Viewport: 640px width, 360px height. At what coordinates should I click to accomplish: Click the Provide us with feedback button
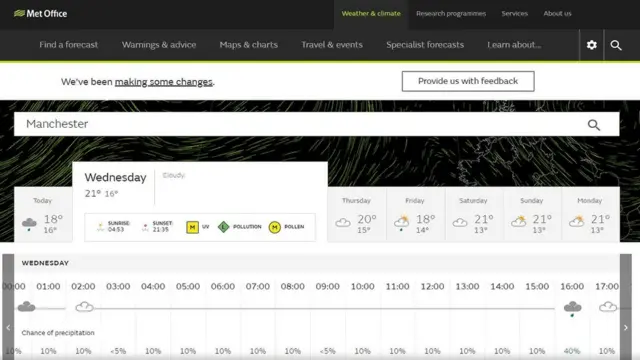[468, 81]
